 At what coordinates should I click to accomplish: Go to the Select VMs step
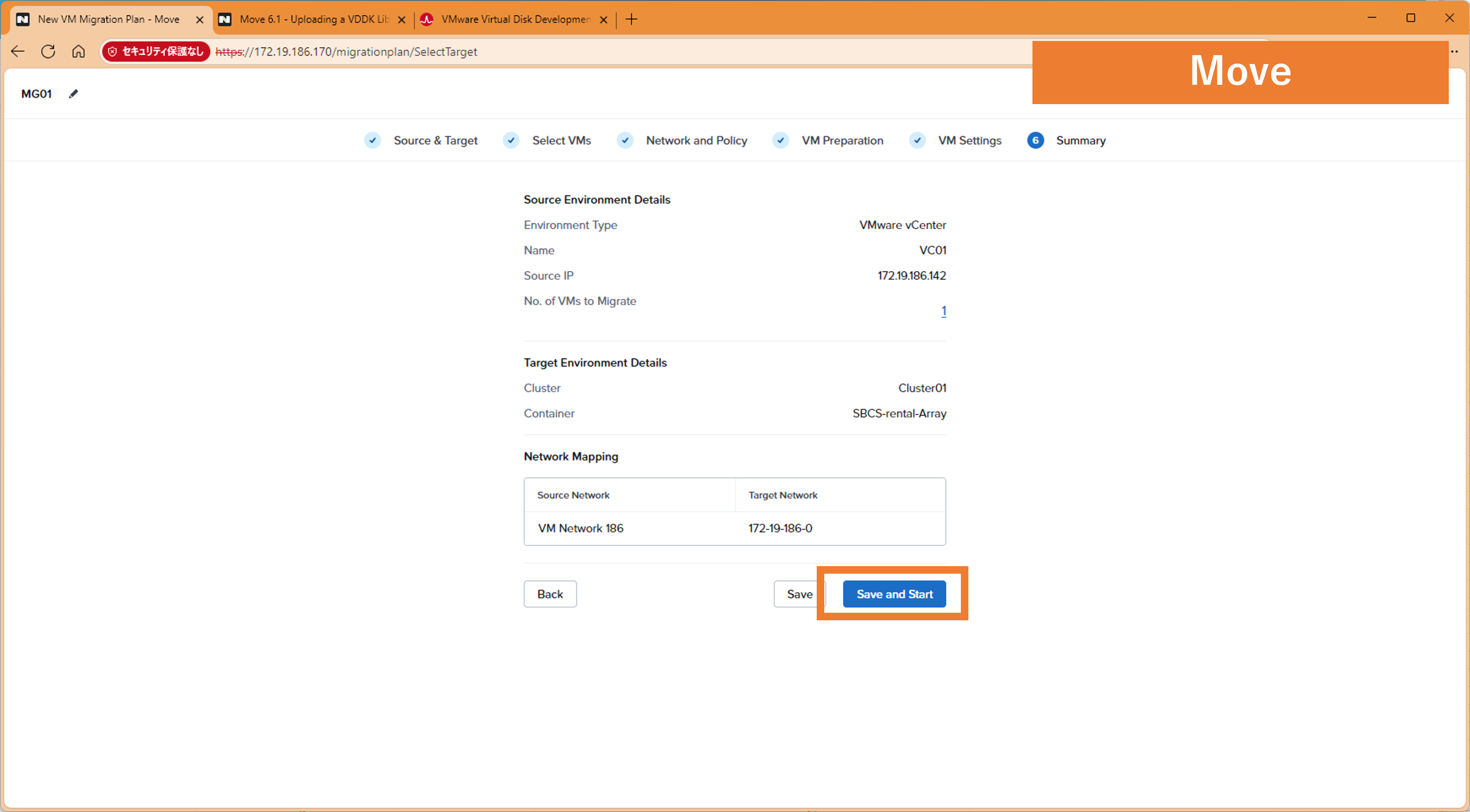tap(561, 140)
